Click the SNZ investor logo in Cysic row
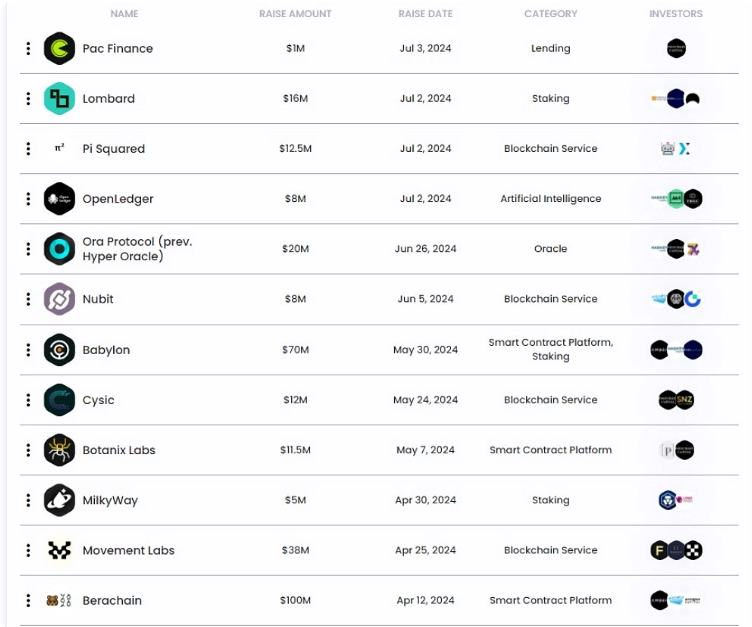 pyautogui.click(x=684, y=400)
